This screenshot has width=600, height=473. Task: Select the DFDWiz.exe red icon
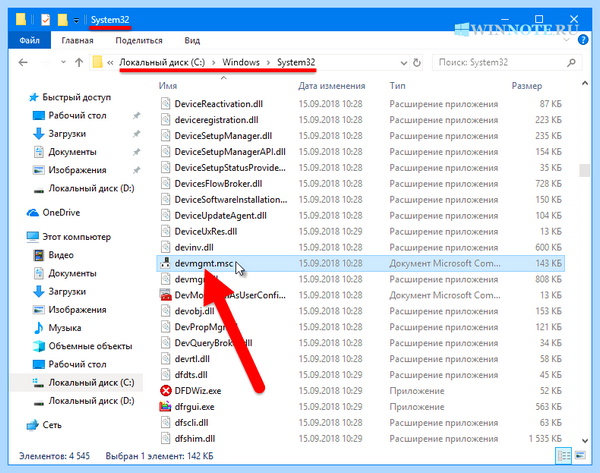165,391
